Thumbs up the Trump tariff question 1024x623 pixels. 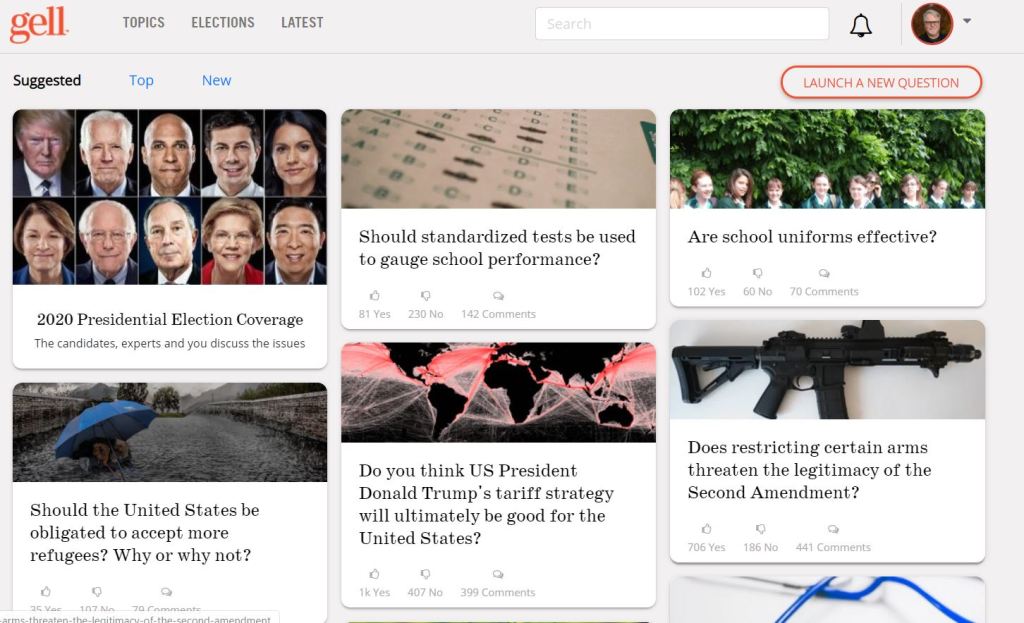point(375,574)
